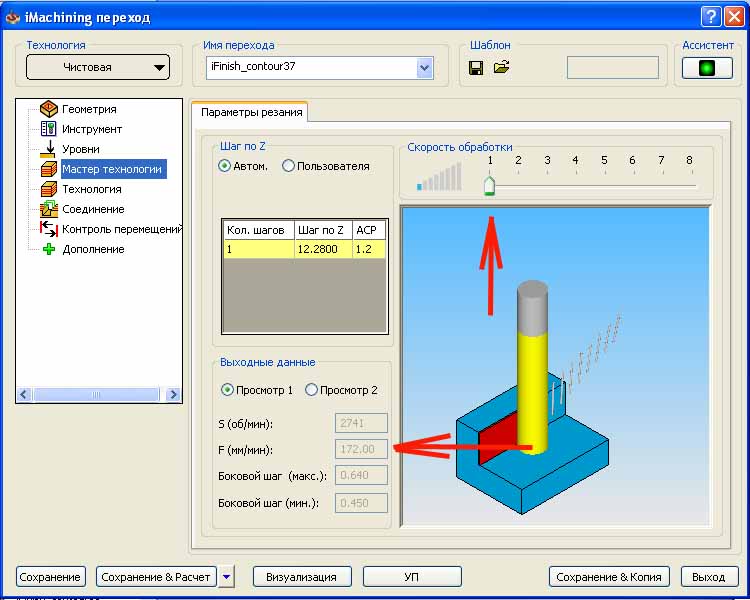Select Соединение in the tree
This screenshot has height=600, width=750.
(93, 209)
